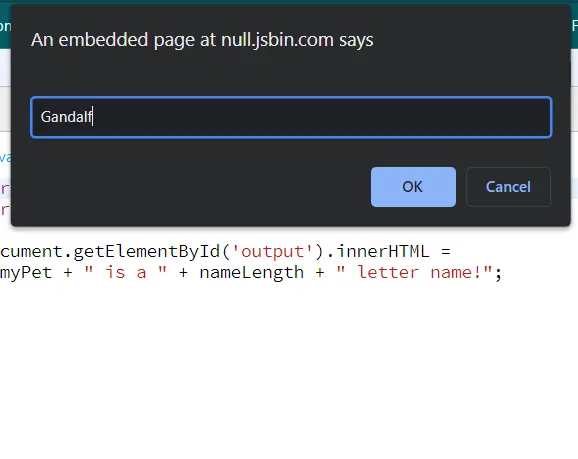Focus the prompt text field containing Gandalf
The width and height of the screenshot is (578, 459).
click(291, 117)
